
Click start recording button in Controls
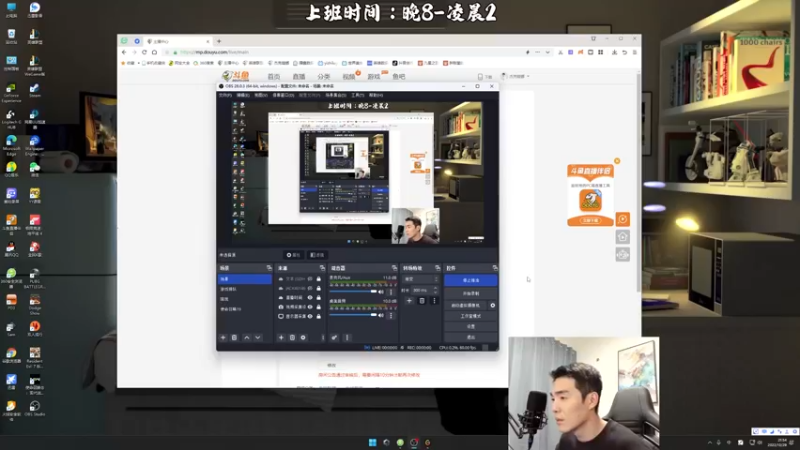pos(470,294)
